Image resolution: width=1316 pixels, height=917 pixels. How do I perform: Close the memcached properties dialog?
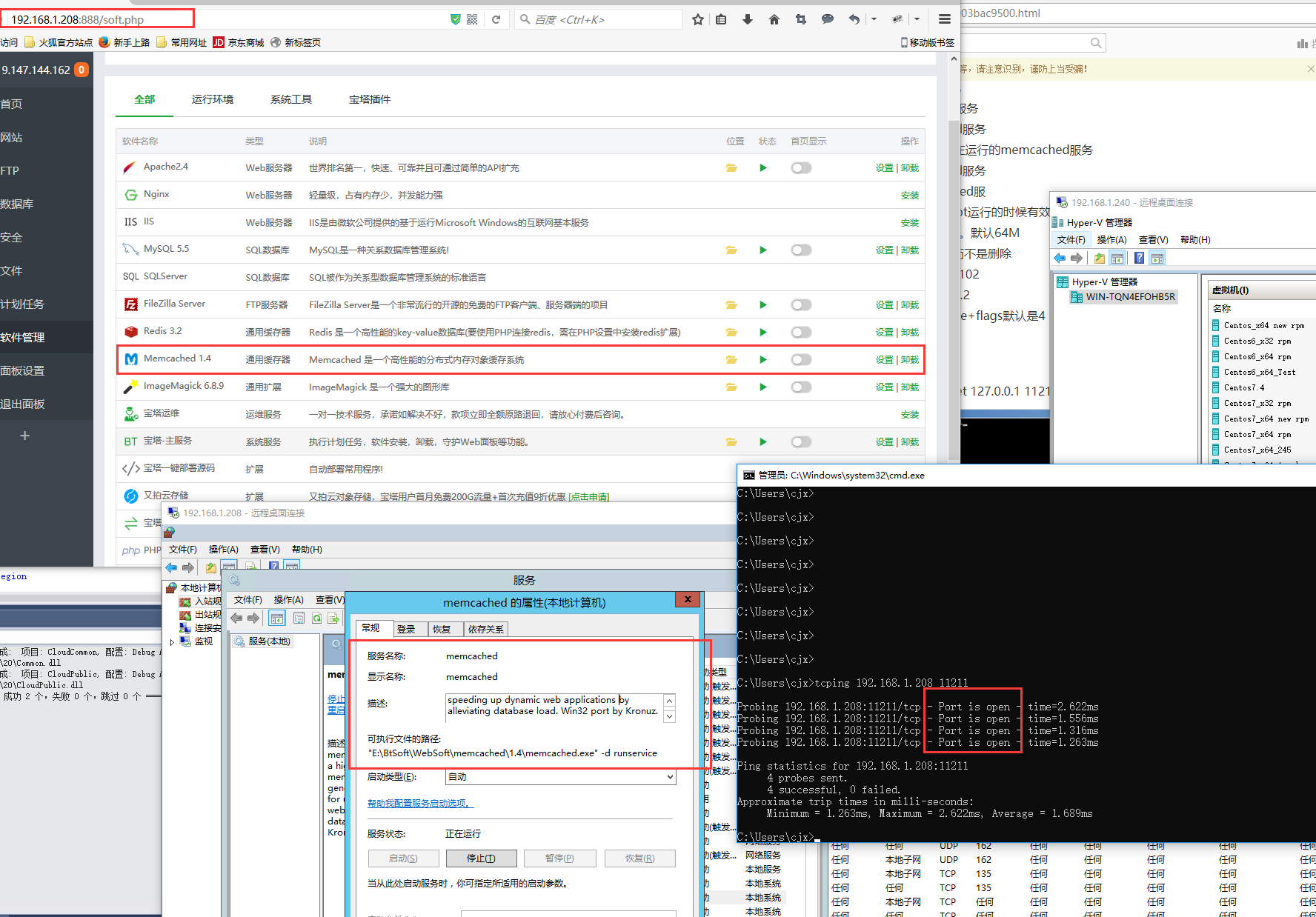688,600
